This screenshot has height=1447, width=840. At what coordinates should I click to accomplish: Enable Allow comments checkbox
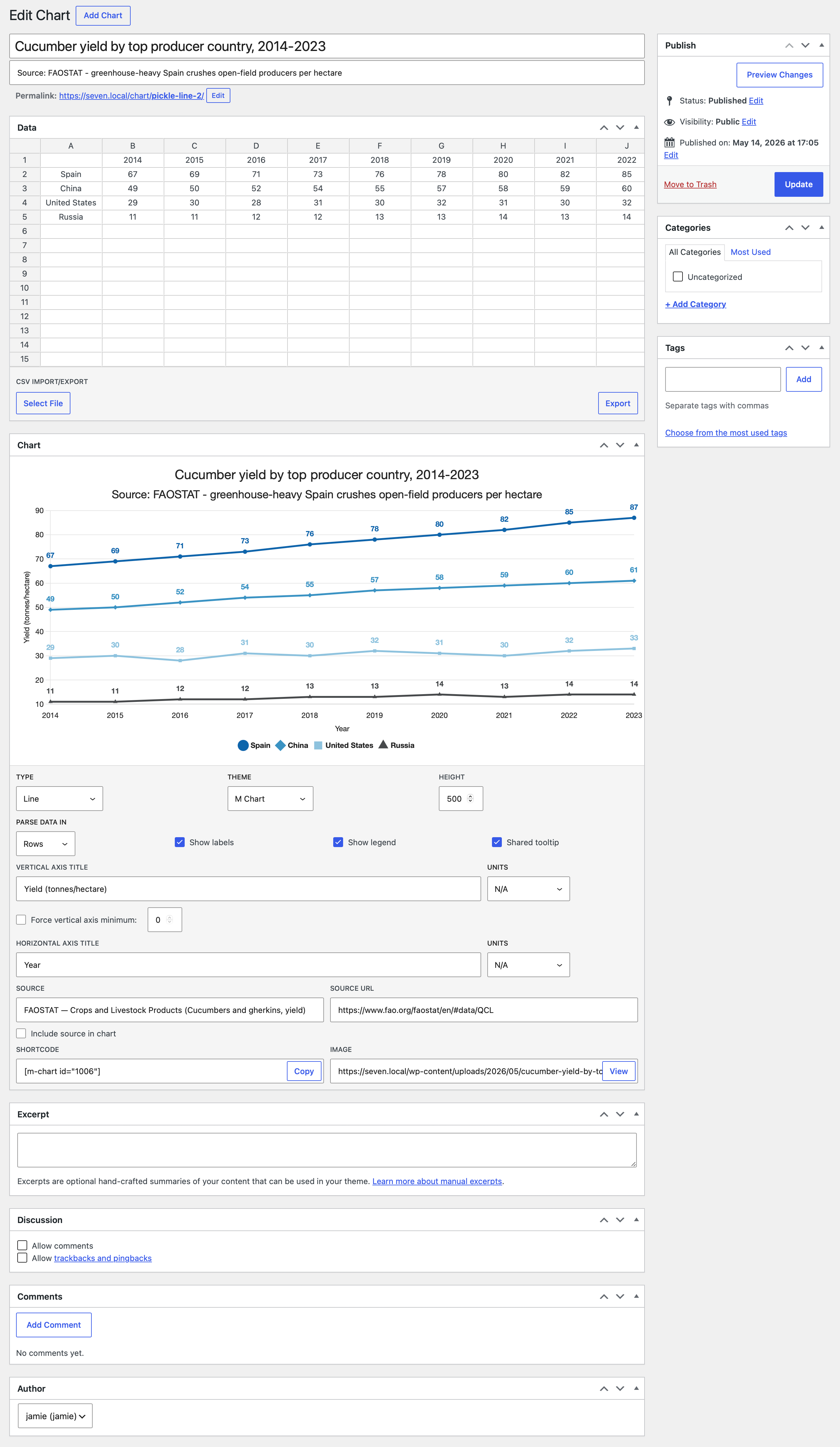pos(23,1245)
